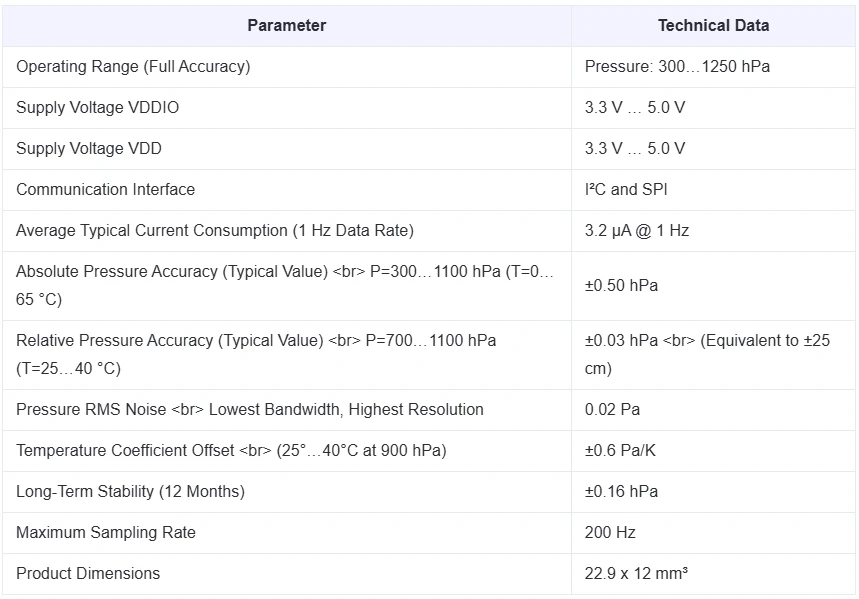859x599 pixels.
Task: Select the Operating Range (Full Accuracy) cell
Action: coord(133,67)
